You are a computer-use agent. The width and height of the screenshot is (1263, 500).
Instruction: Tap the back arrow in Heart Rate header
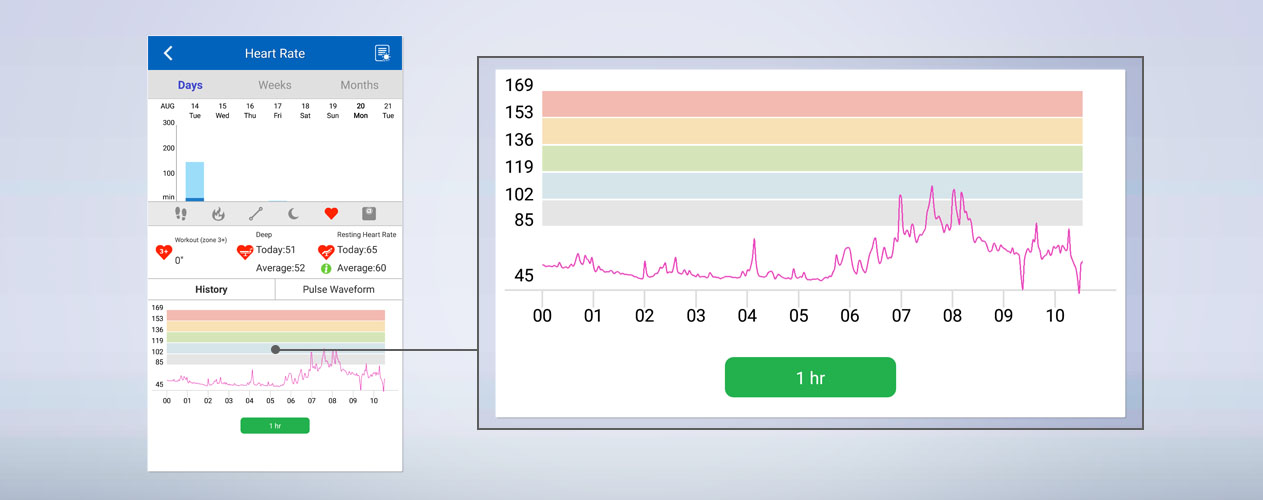[x=168, y=53]
